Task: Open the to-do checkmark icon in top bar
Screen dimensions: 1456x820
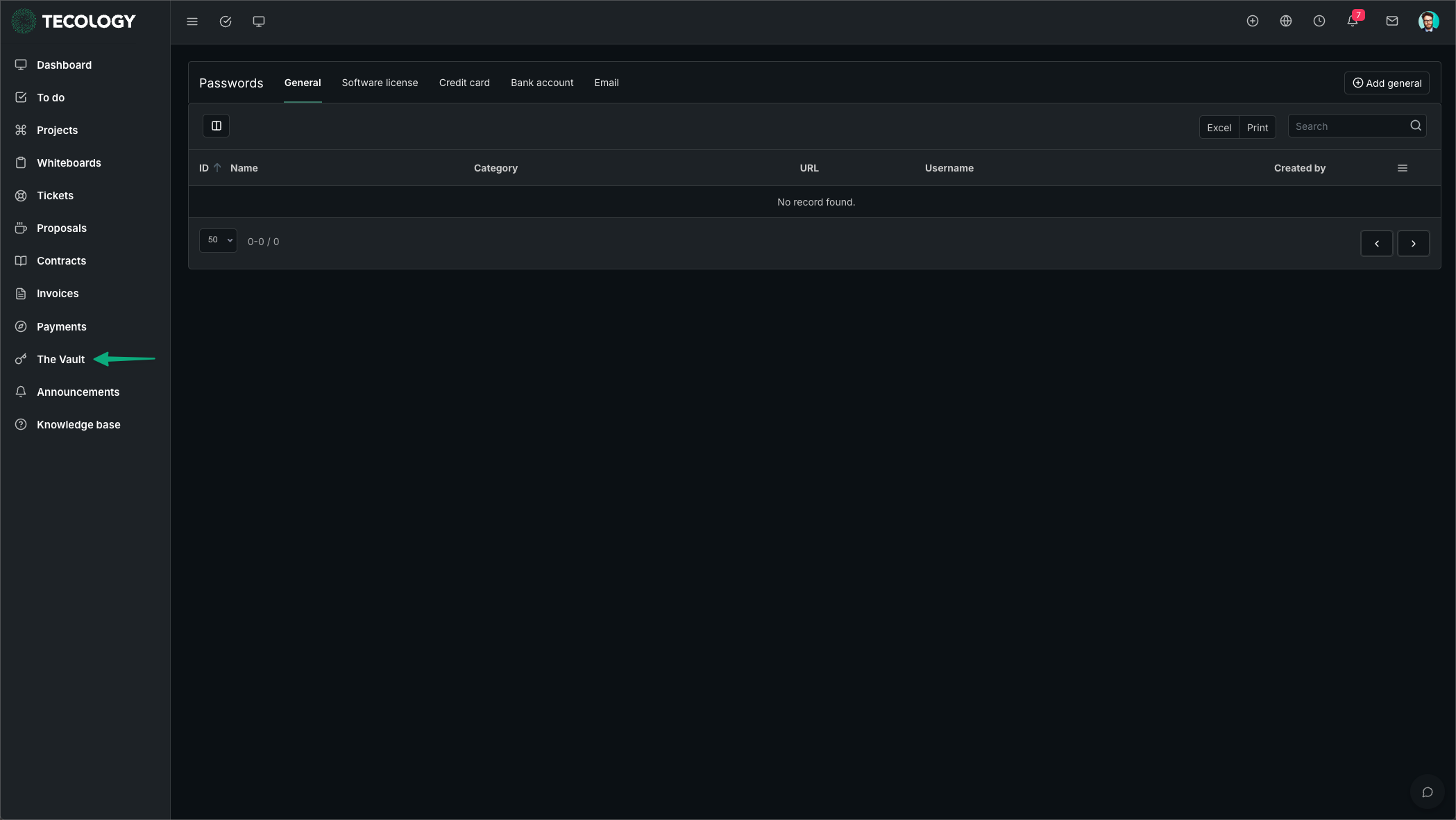Action: point(226,22)
